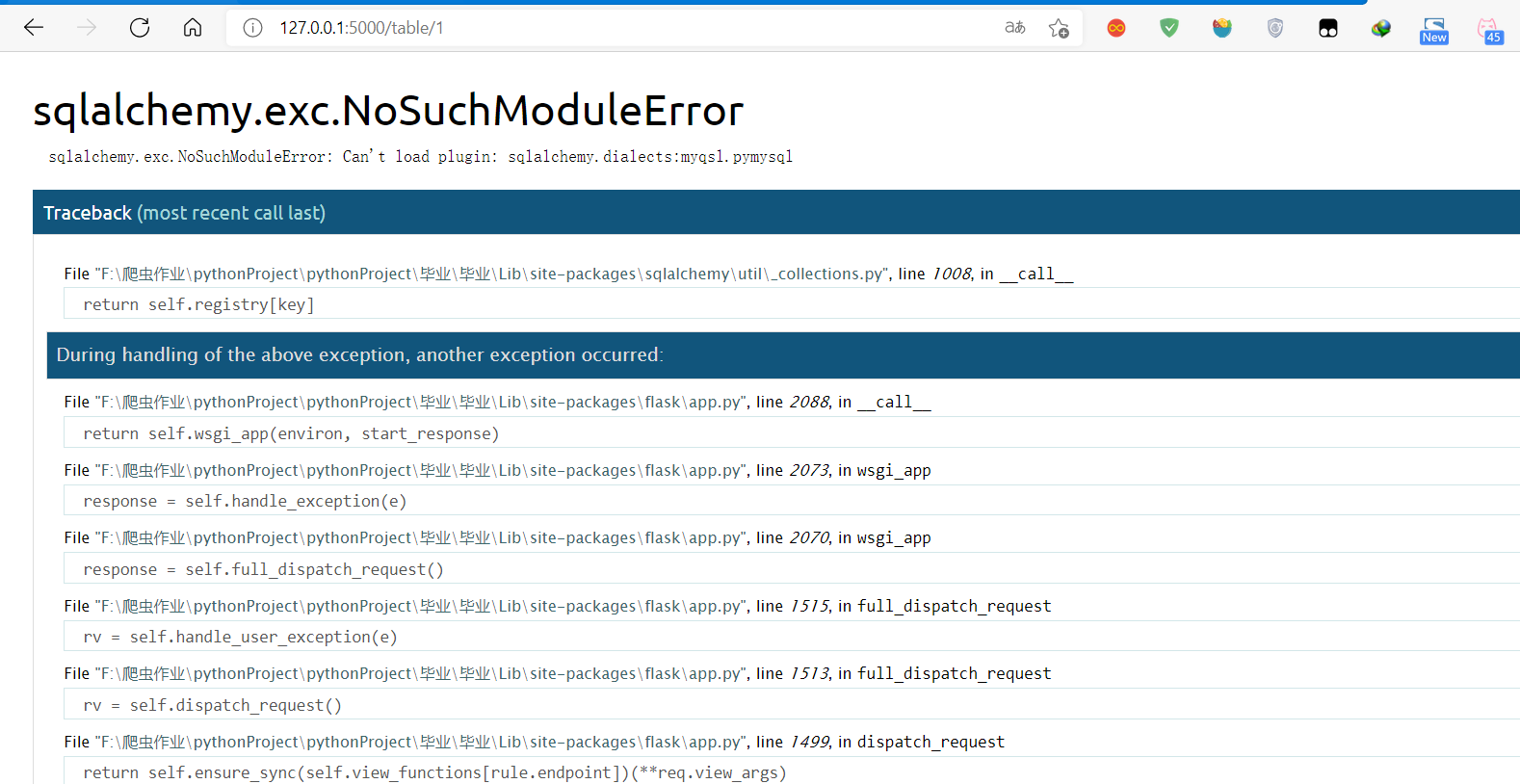The width and height of the screenshot is (1520, 784).
Task: Click the browser forward arrow
Action: (x=87, y=28)
